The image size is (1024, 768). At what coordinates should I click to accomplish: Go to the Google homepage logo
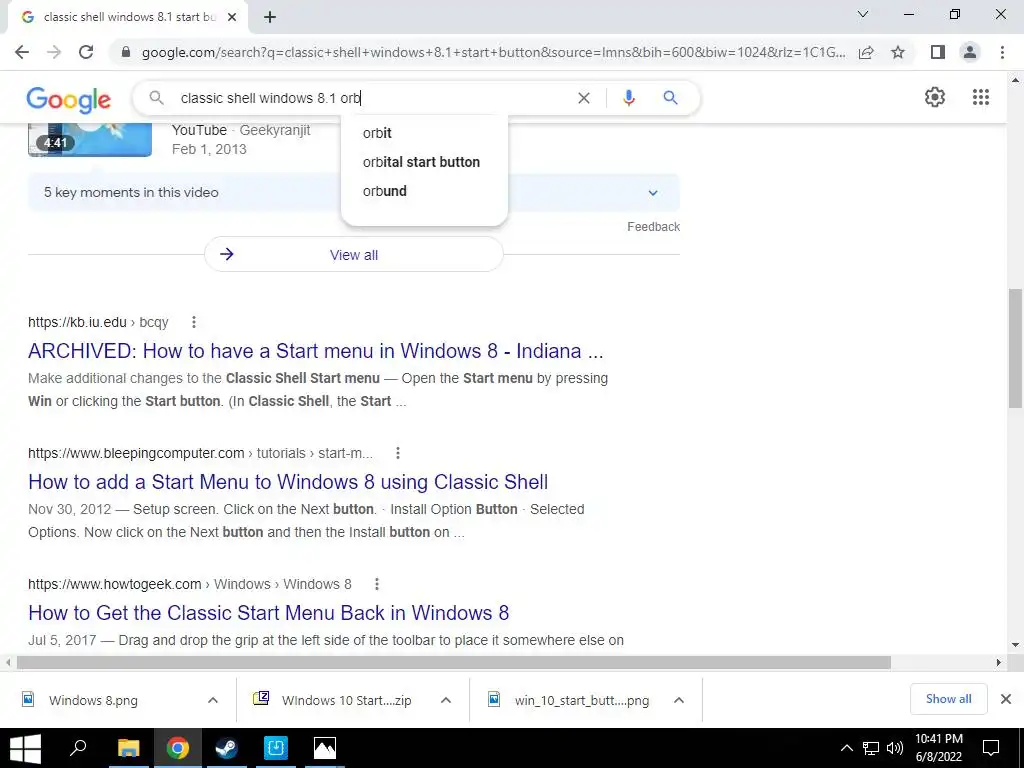click(69, 99)
